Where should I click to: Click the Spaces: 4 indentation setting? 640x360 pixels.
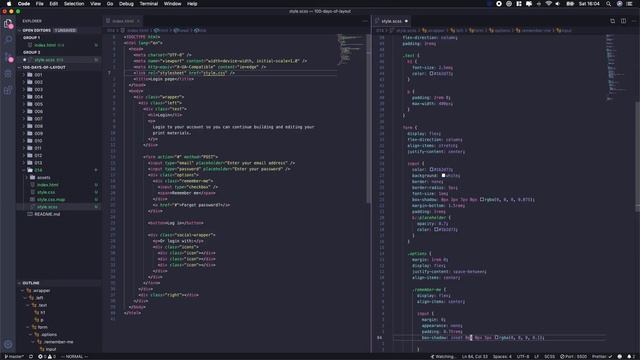[x=502, y=357]
